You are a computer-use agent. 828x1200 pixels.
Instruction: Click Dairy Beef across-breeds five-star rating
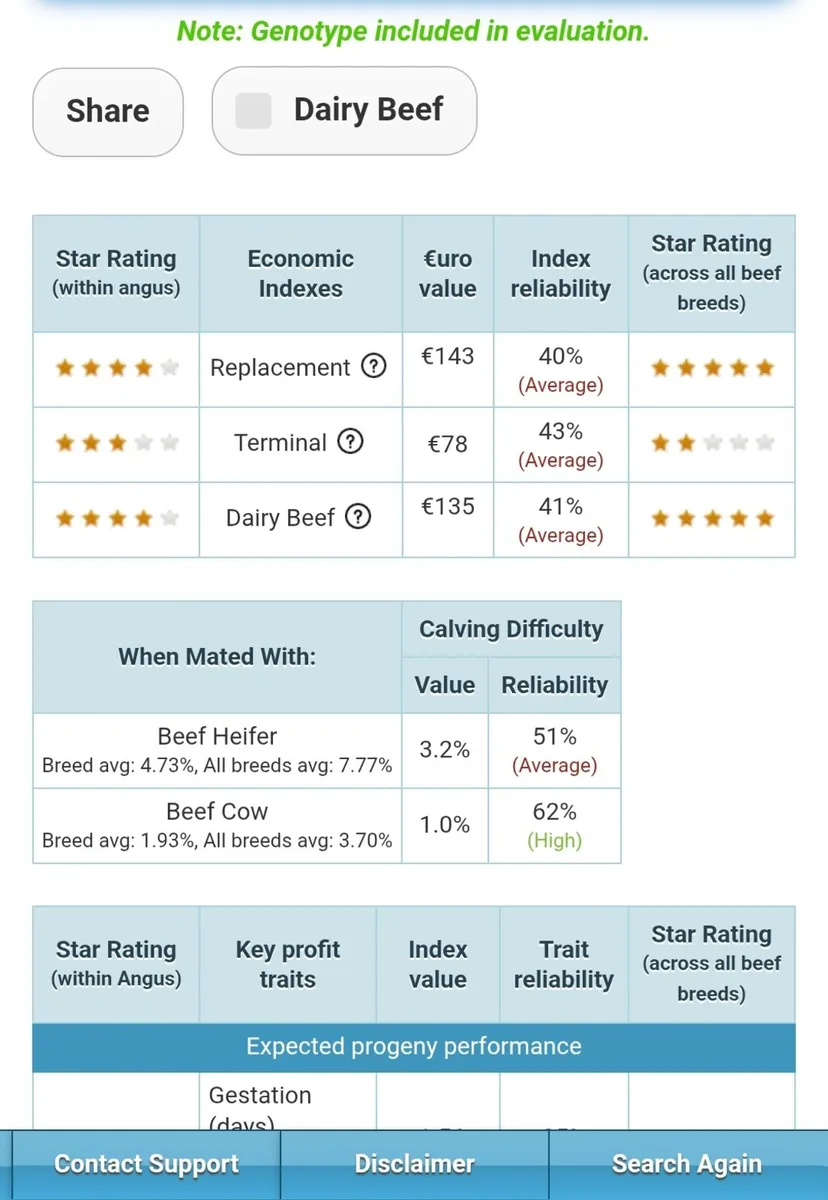(712, 518)
